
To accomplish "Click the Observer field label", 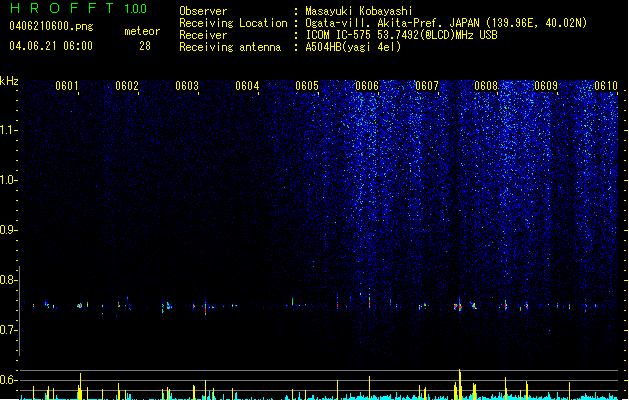I will click(203, 11).
